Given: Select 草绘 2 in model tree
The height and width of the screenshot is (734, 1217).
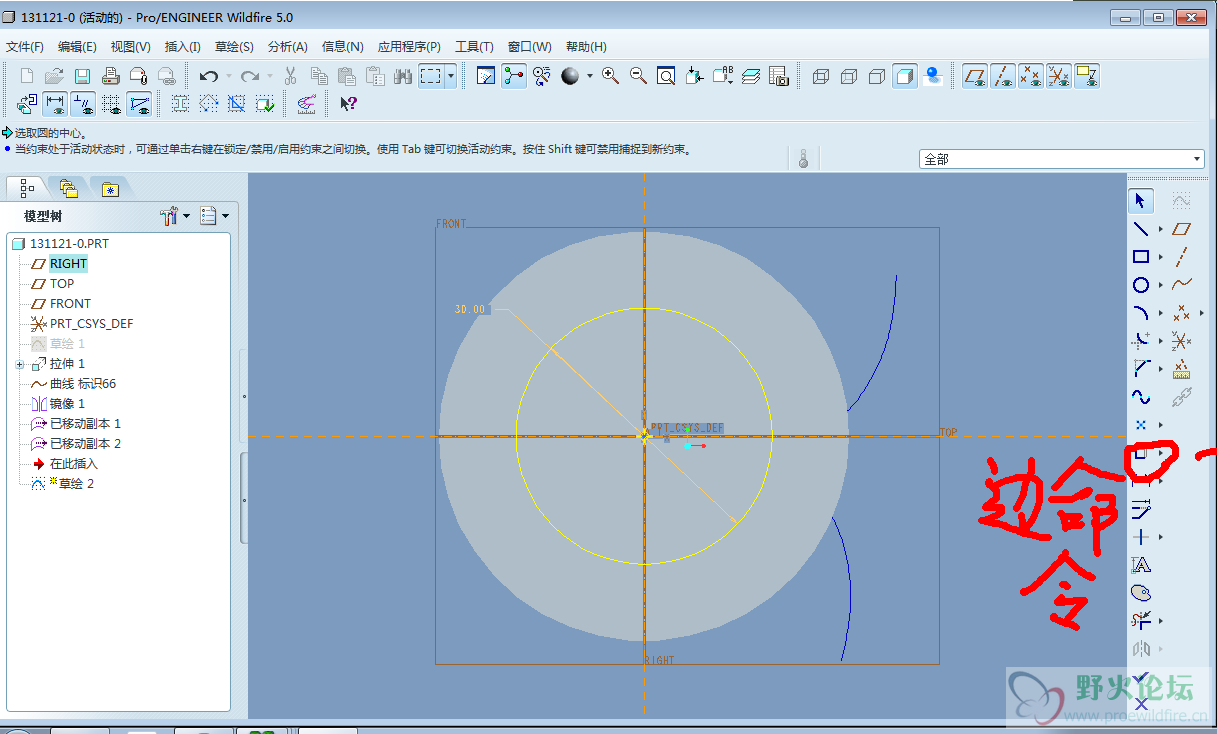Looking at the screenshot, I should [x=75, y=483].
